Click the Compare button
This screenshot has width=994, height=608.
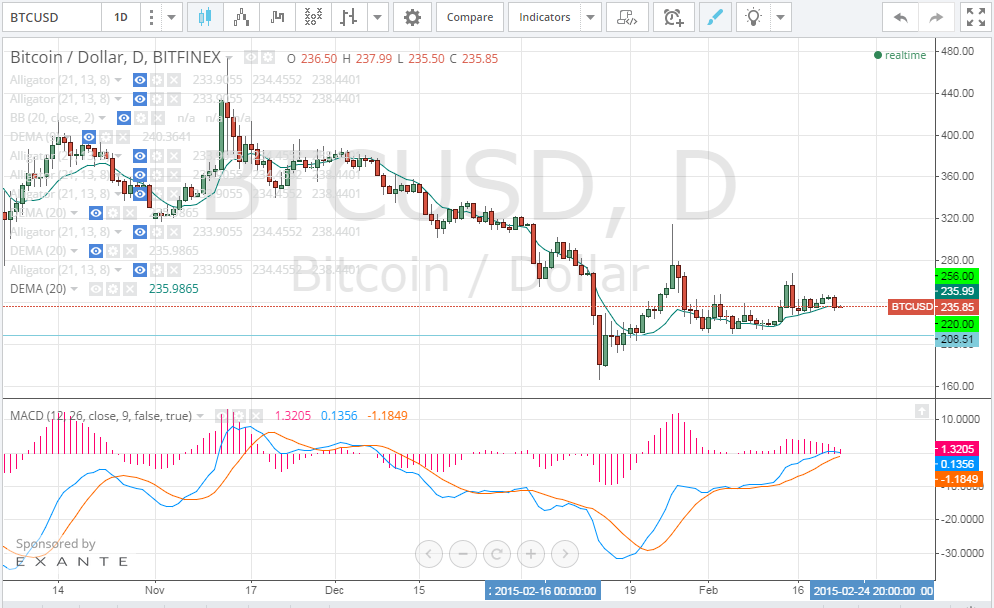pyautogui.click(x=469, y=16)
